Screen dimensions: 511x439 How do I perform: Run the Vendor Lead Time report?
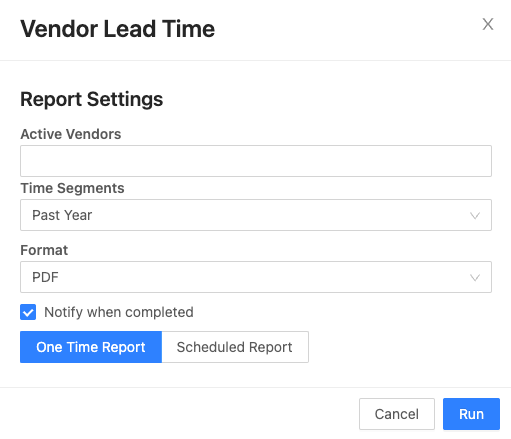pos(471,414)
